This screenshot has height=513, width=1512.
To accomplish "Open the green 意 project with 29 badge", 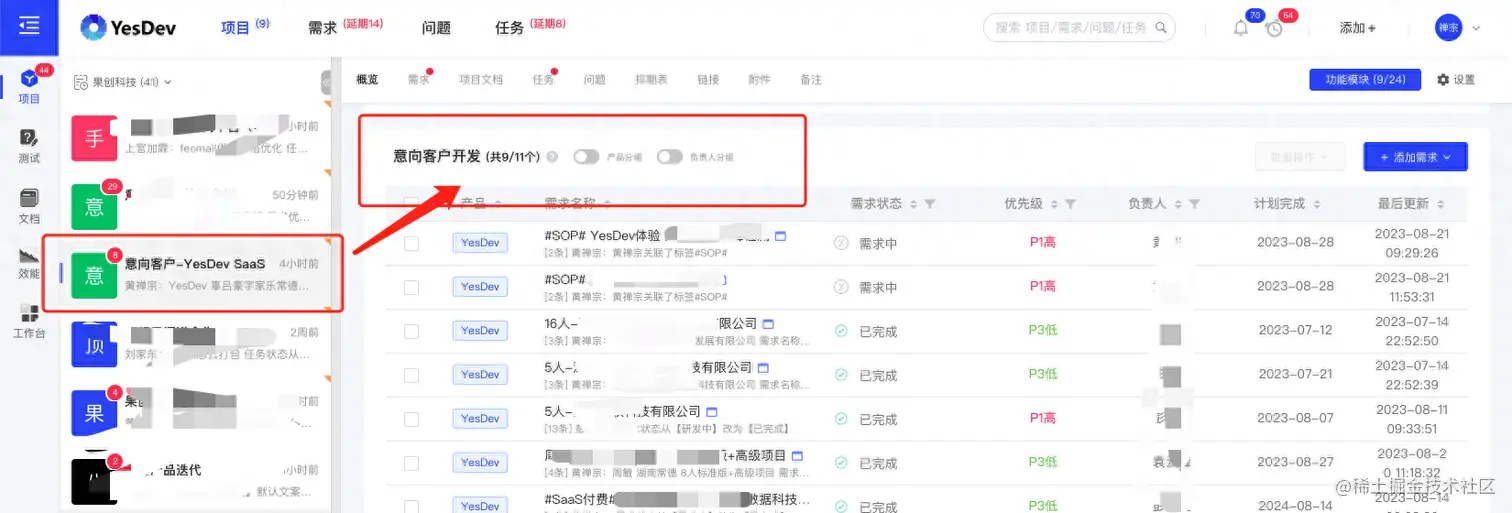I will [x=194, y=205].
